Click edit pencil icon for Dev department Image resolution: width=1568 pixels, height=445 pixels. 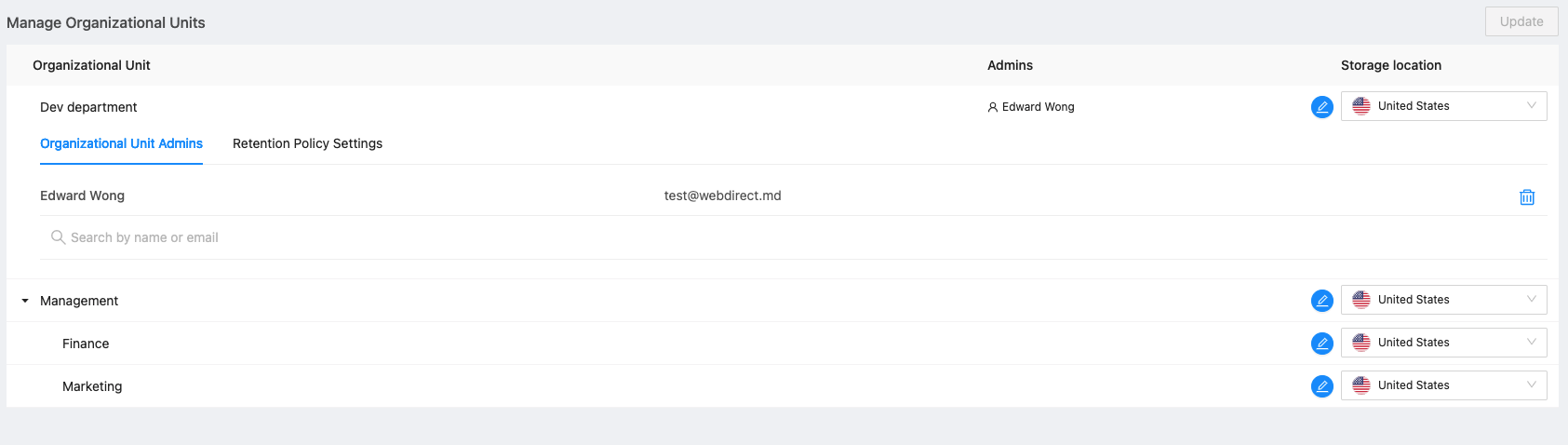1321,107
